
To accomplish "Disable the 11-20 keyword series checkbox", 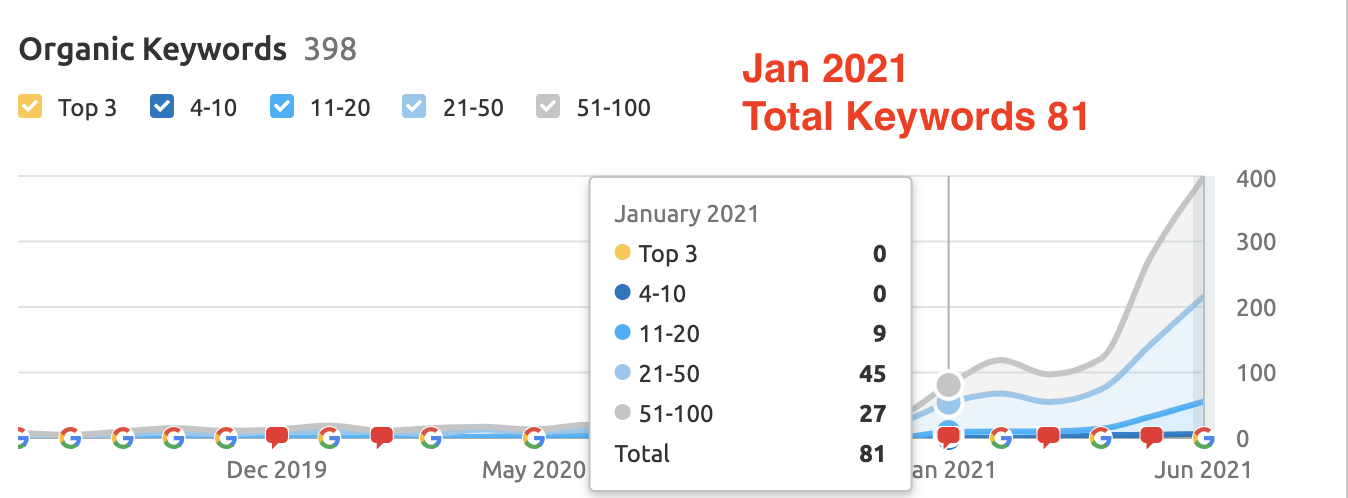I will click(x=283, y=107).
